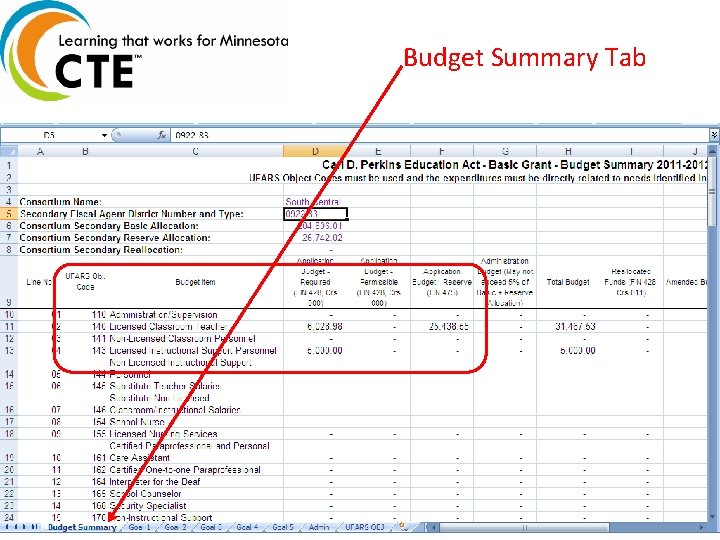The height and width of the screenshot is (540, 720).
Task: Click '154 School Nurse' cell
Action: coord(137,422)
